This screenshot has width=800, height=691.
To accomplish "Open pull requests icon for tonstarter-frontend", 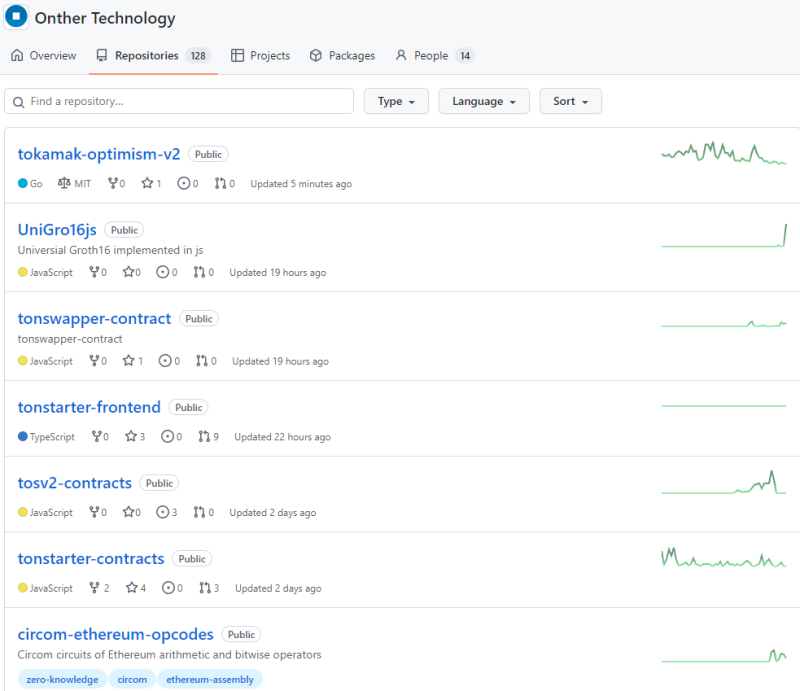I will (204, 436).
